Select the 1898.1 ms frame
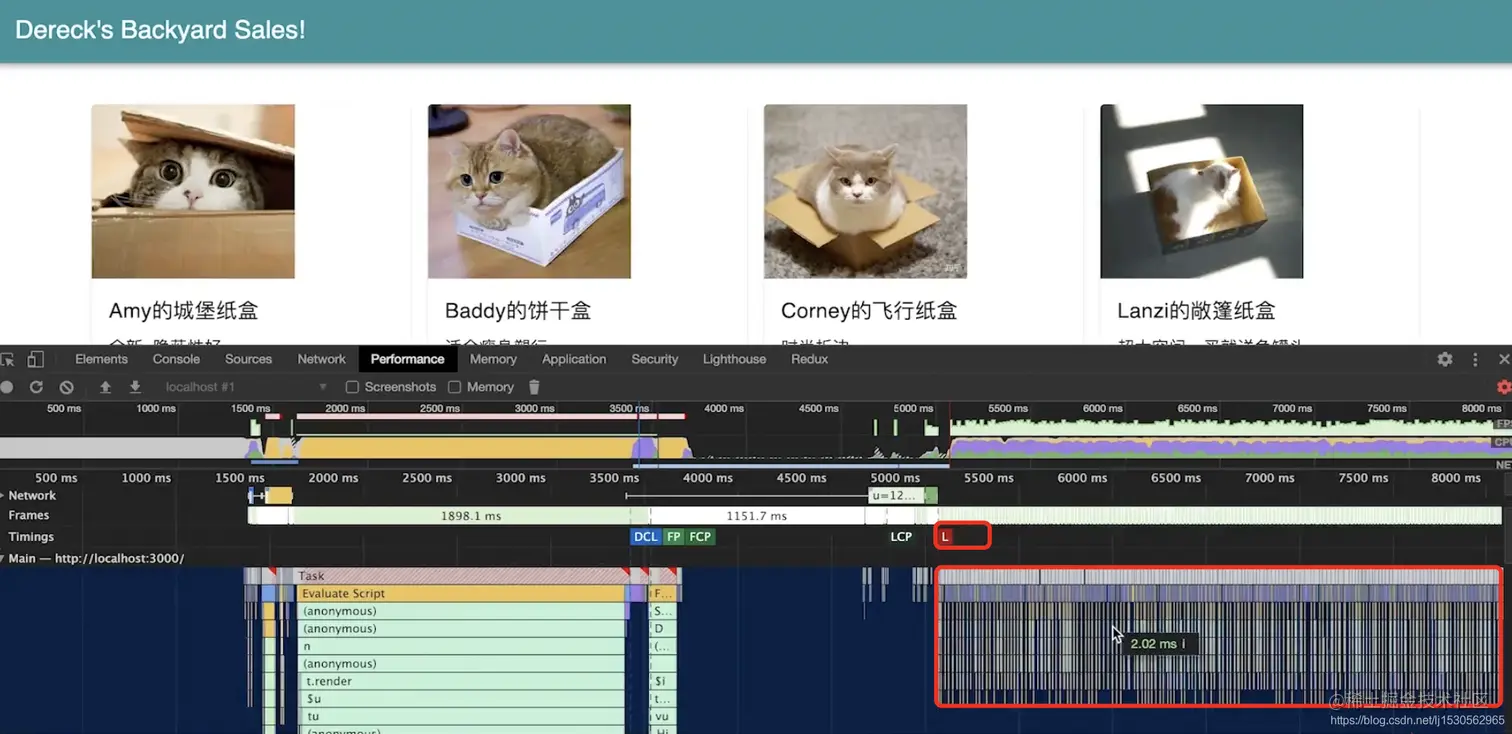 point(470,516)
